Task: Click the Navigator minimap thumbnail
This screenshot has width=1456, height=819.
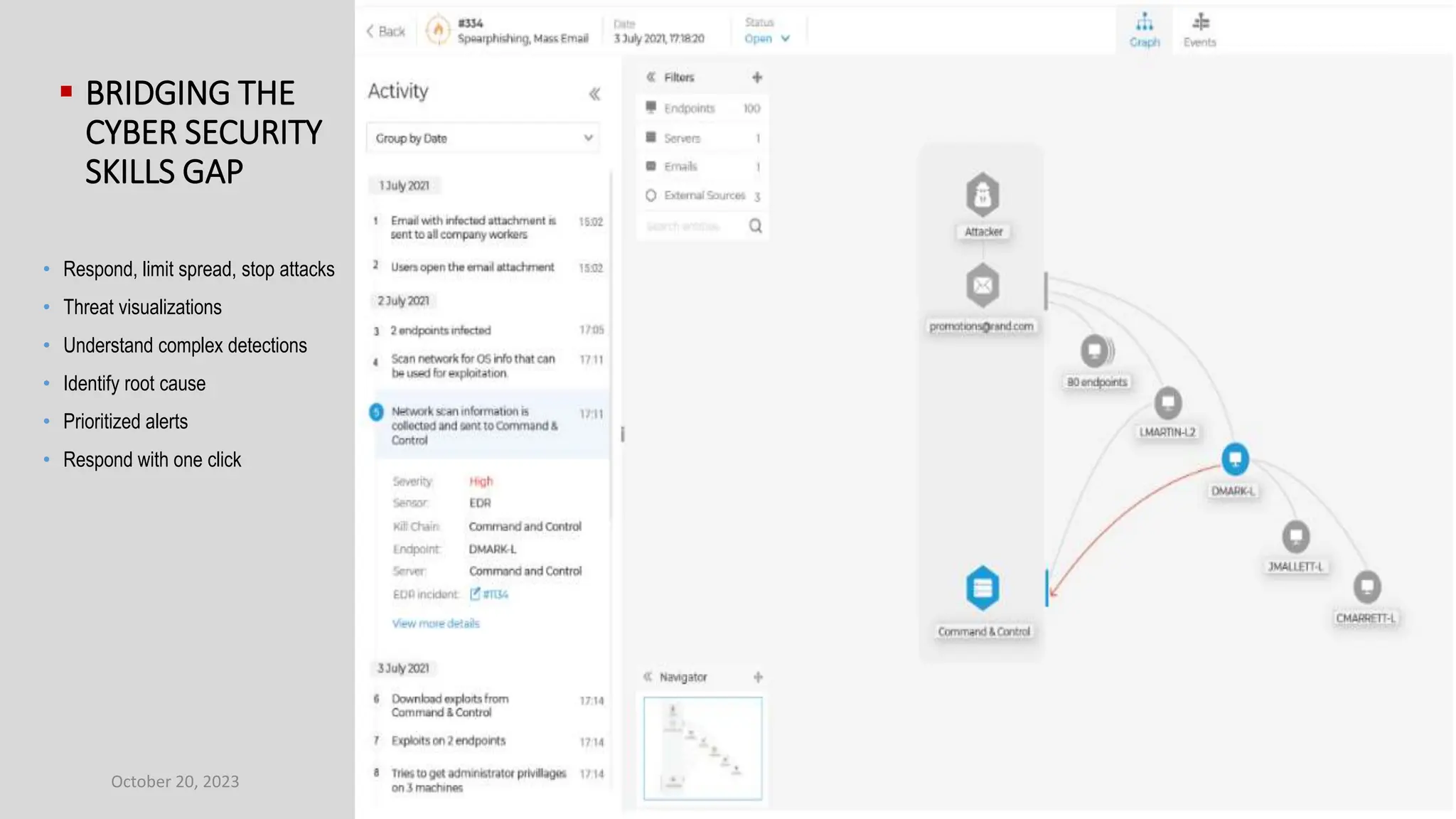Action: pyautogui.click(x=702, y=748)
